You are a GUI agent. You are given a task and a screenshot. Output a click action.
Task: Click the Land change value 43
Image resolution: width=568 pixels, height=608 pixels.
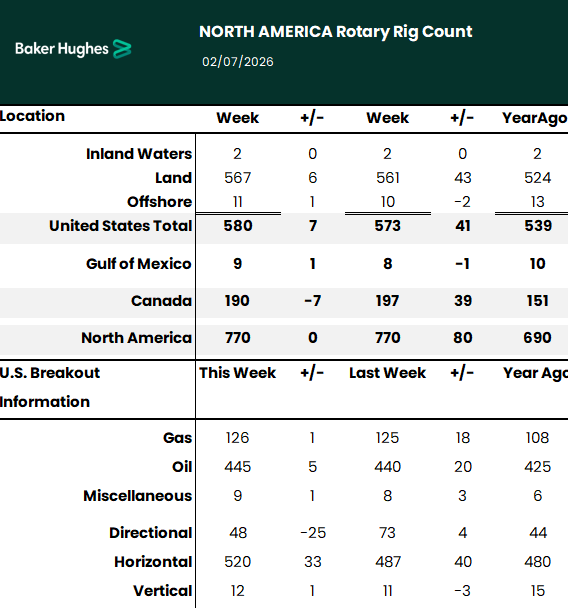pyautogui.click(x=463, y=178)
